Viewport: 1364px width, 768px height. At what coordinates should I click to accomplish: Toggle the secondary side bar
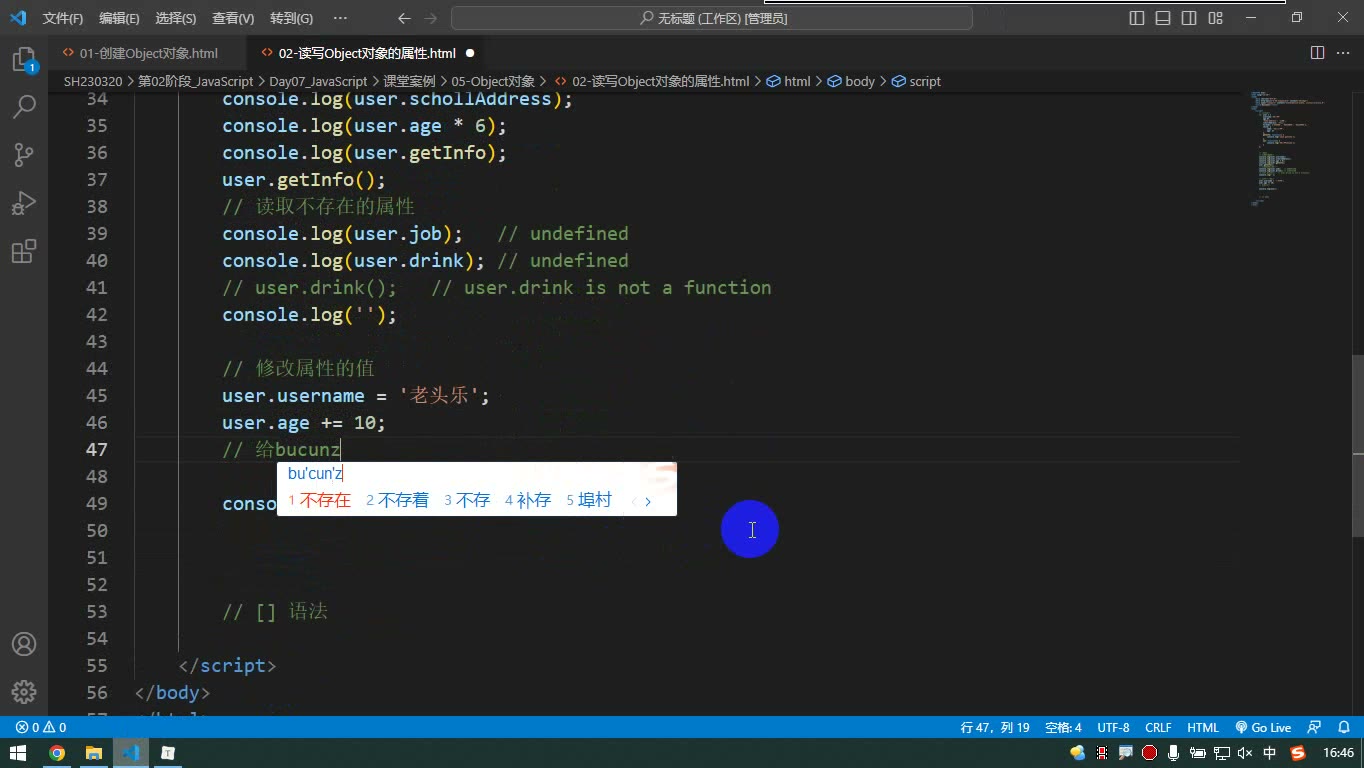coord(1189,18)
